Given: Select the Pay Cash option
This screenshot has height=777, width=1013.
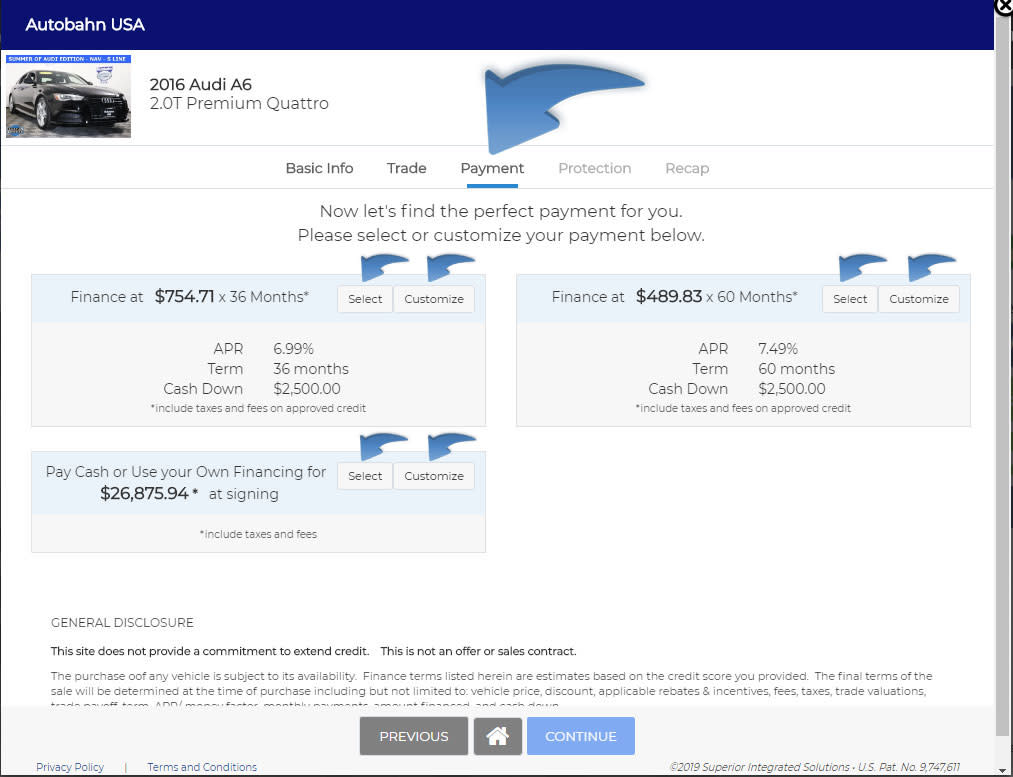Looking at the screenshot, I should 365,476.
